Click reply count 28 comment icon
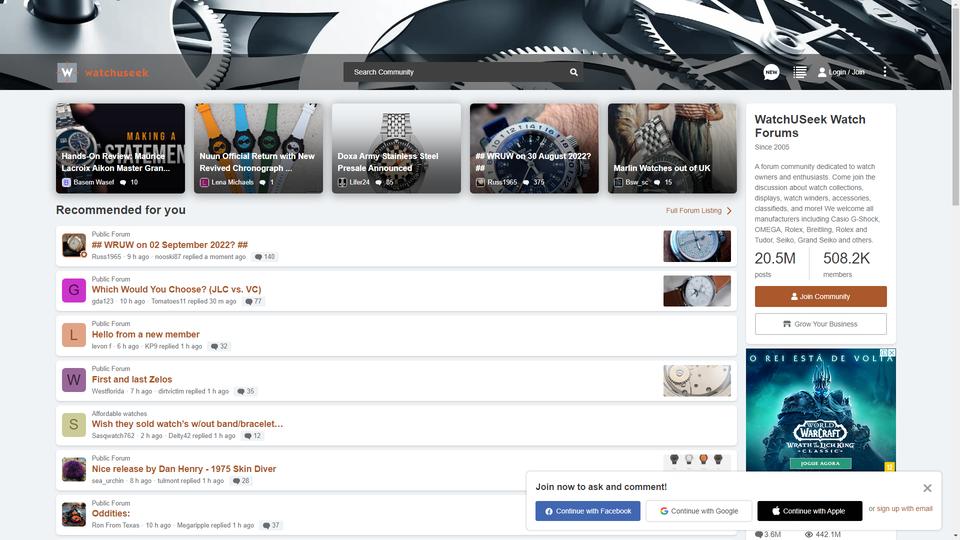 click(241, 481)
